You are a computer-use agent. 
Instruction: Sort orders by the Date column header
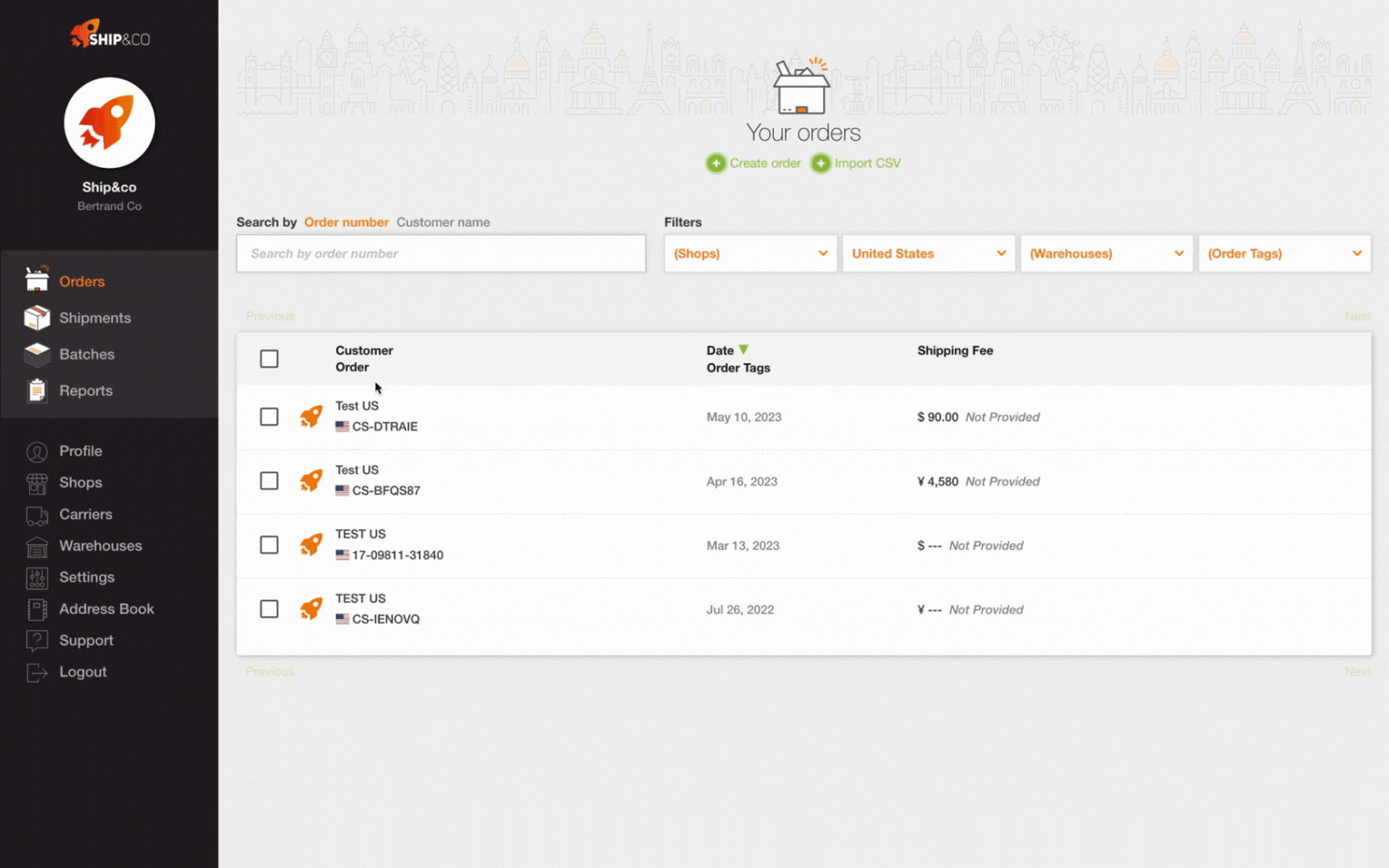720,351
